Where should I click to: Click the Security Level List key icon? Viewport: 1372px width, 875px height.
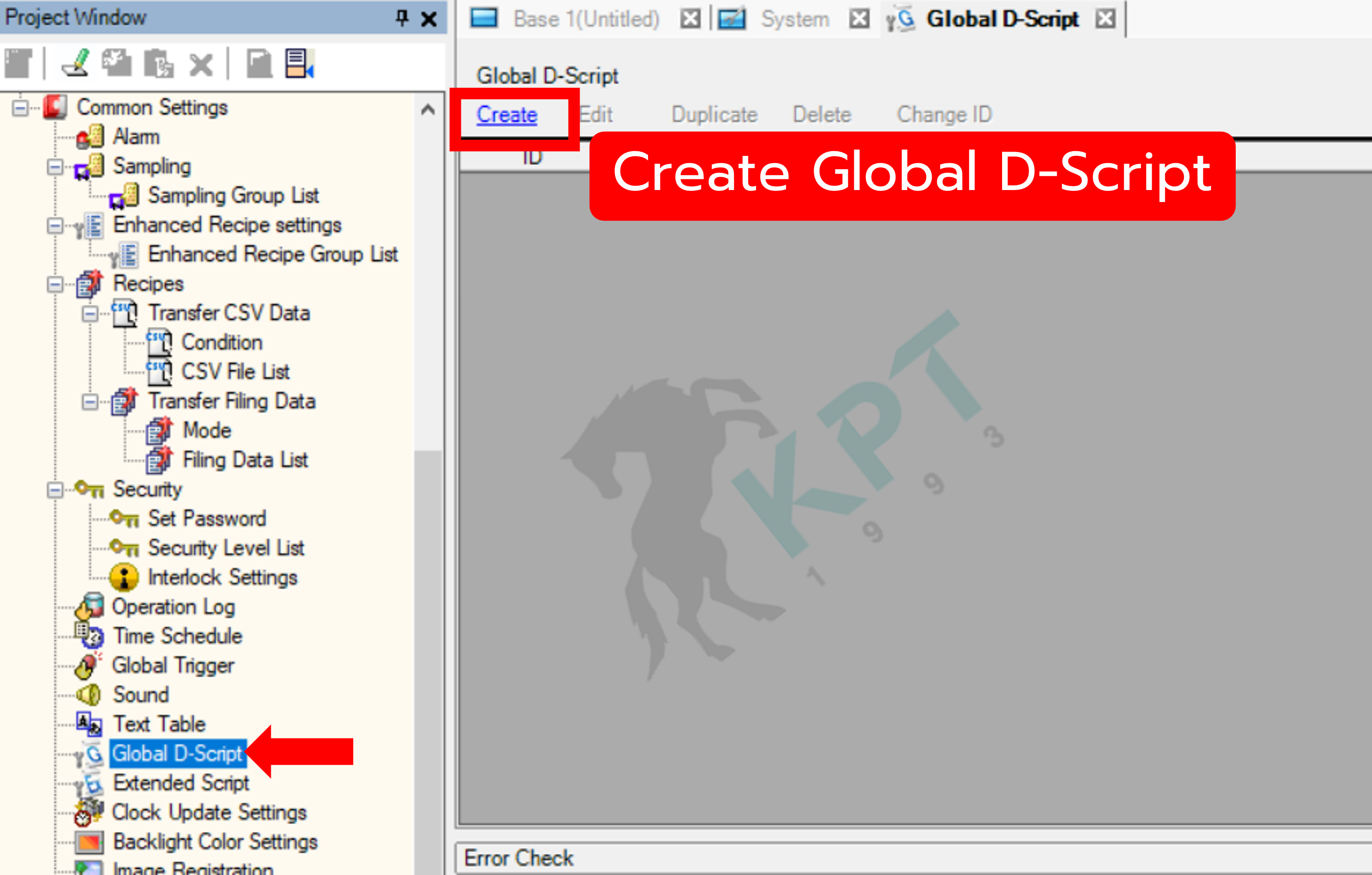(x=125, y=548)
